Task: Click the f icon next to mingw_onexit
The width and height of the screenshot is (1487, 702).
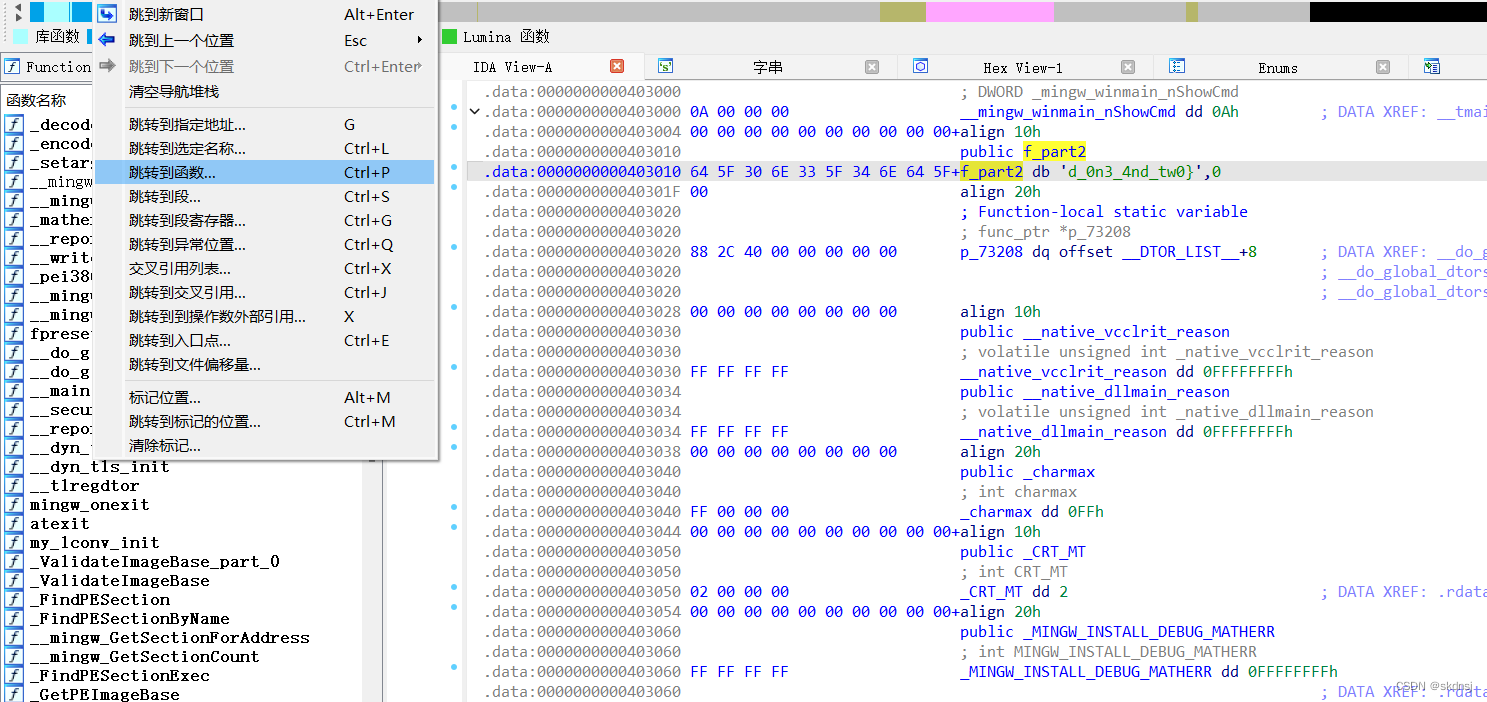Action: coord(12,504)
